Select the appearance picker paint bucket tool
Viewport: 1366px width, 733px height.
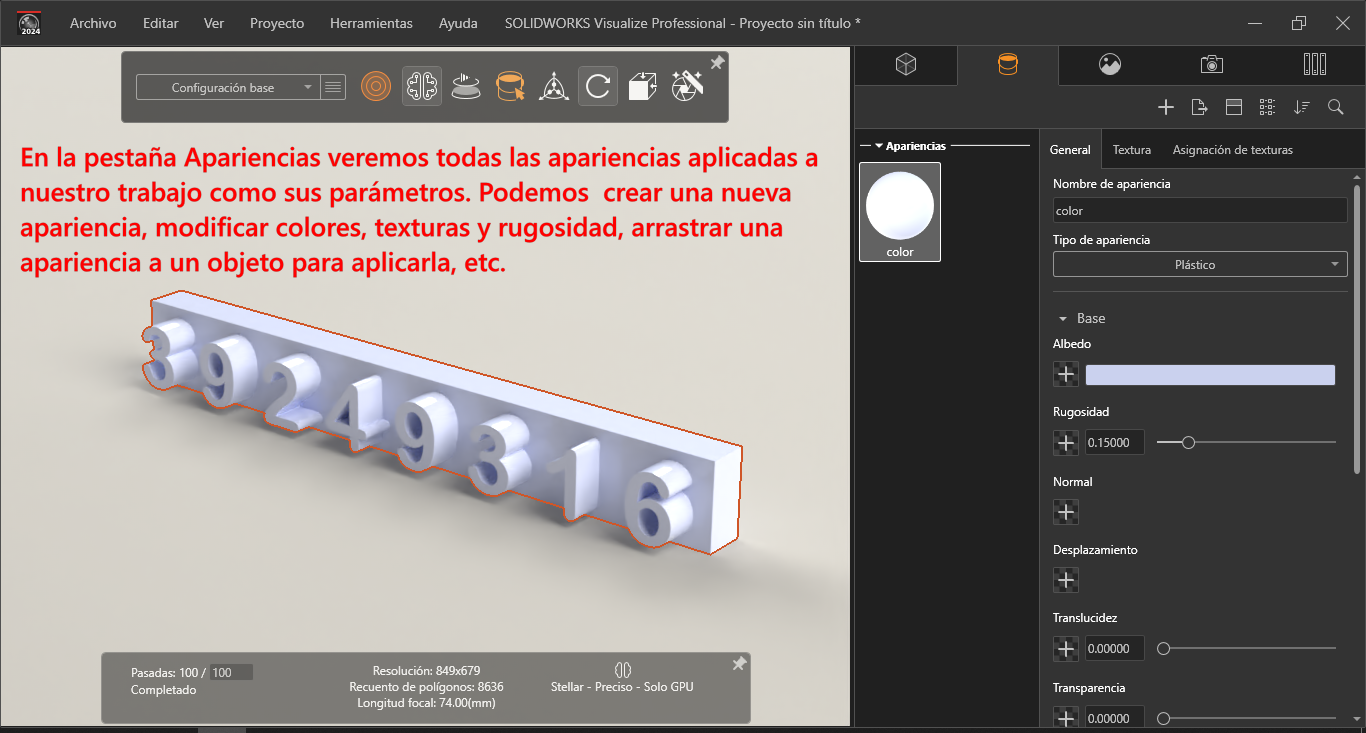tap(510, 87)
